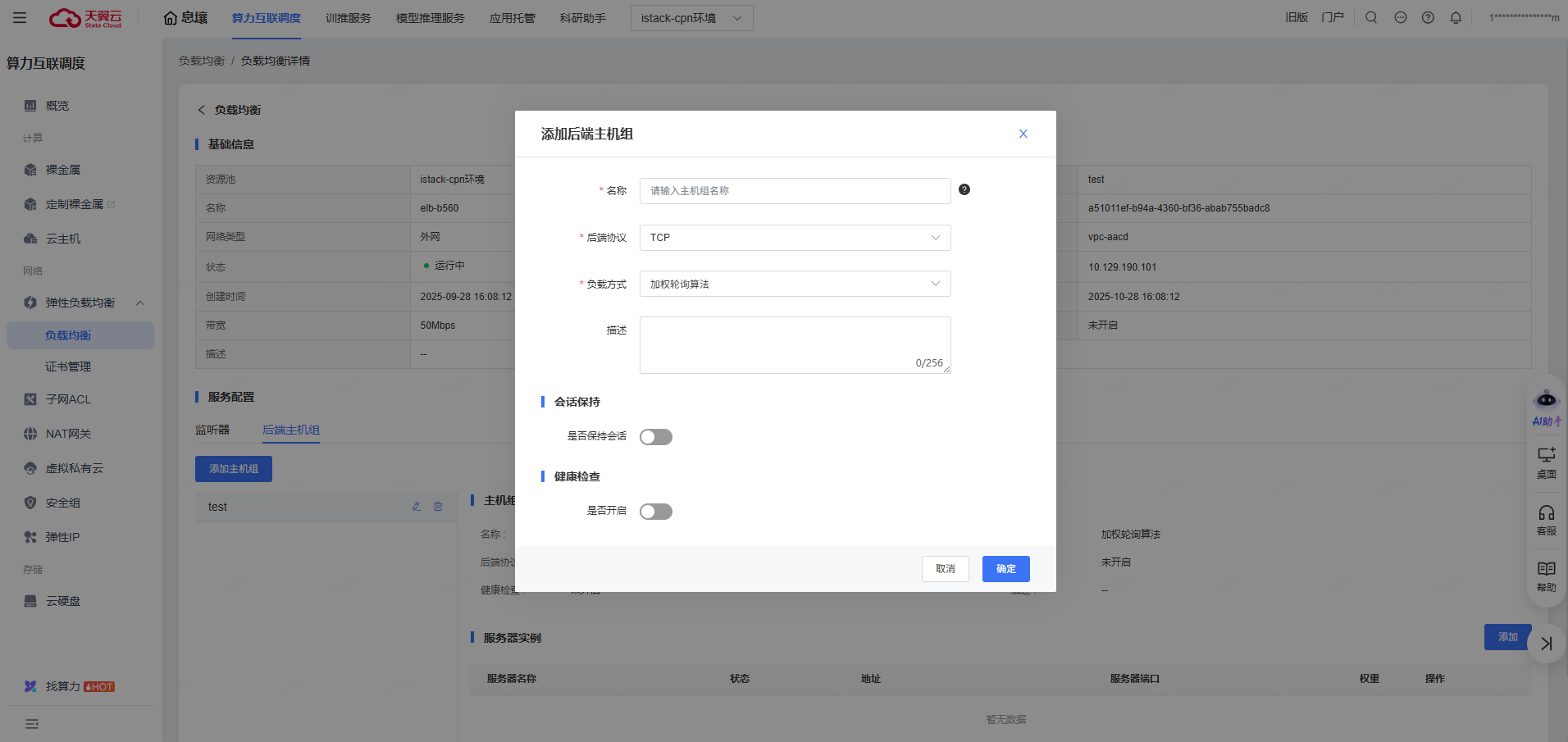Collapse the elastic load balancing sidebar group
This screenshot has width=1568, height=742.
tap(139, 303)
